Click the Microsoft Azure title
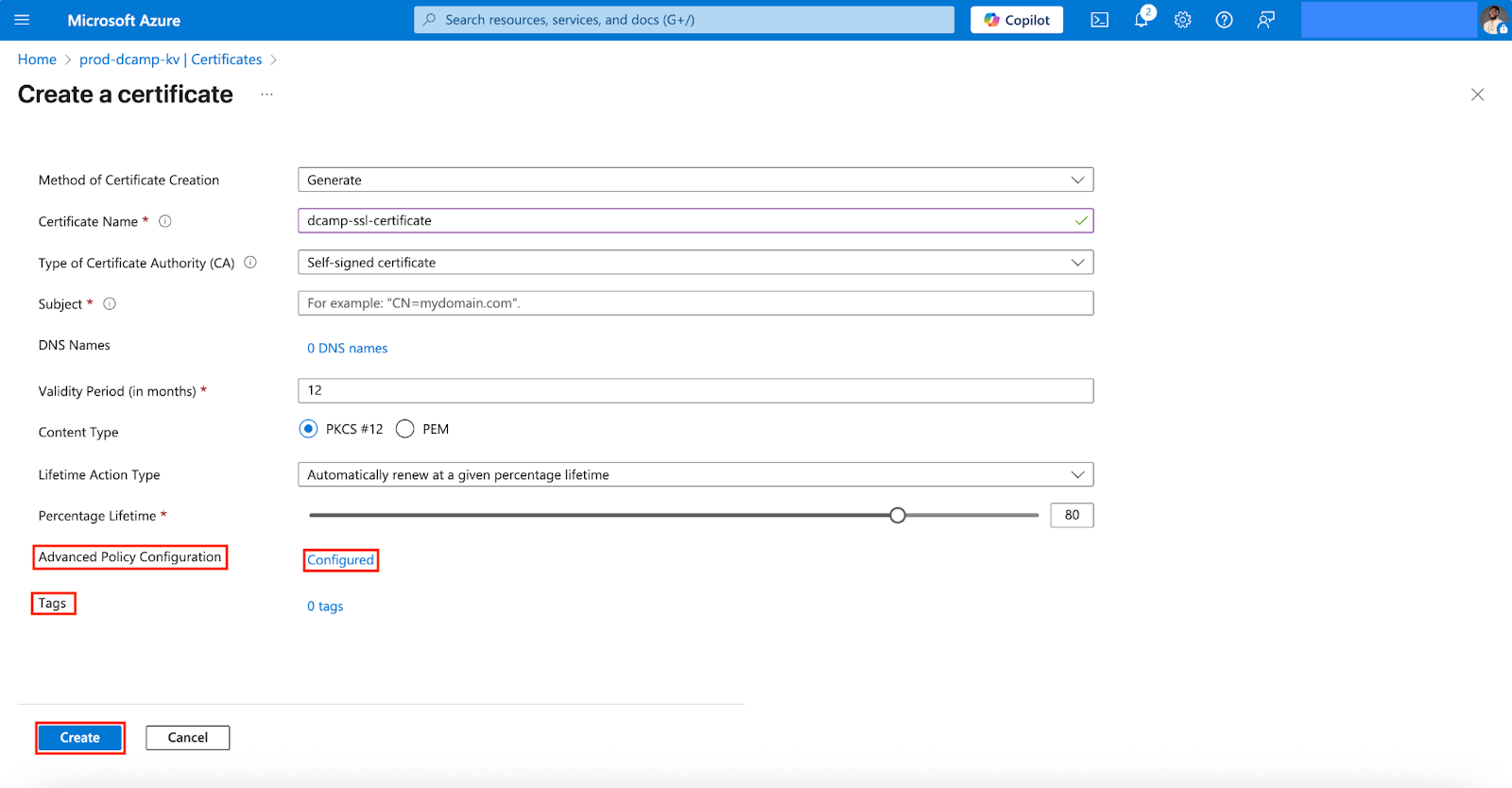This screenshot has width=1512, height=788. click(x=124, y=20)
